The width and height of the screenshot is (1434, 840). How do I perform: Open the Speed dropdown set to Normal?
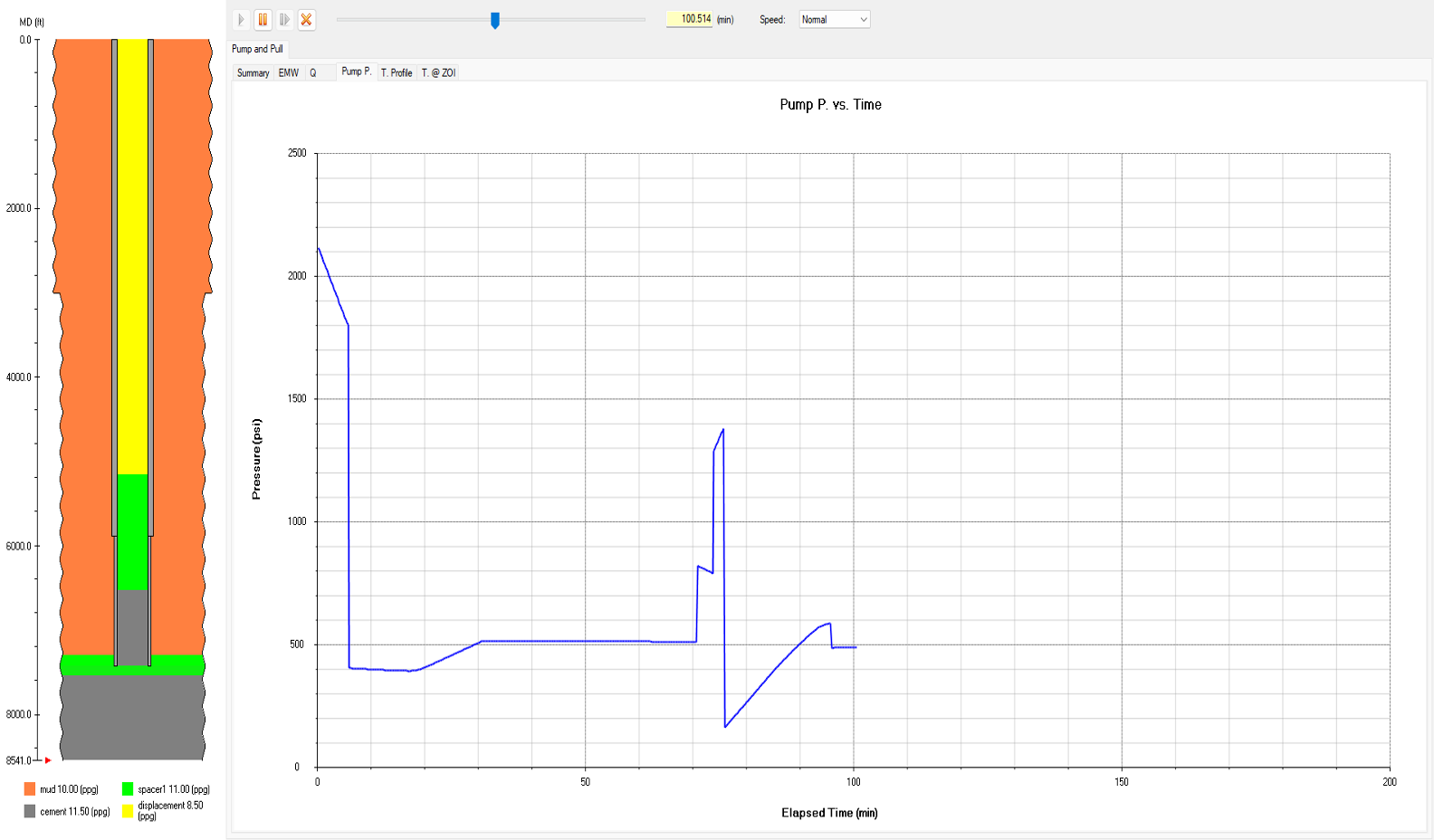pos(835,19)
